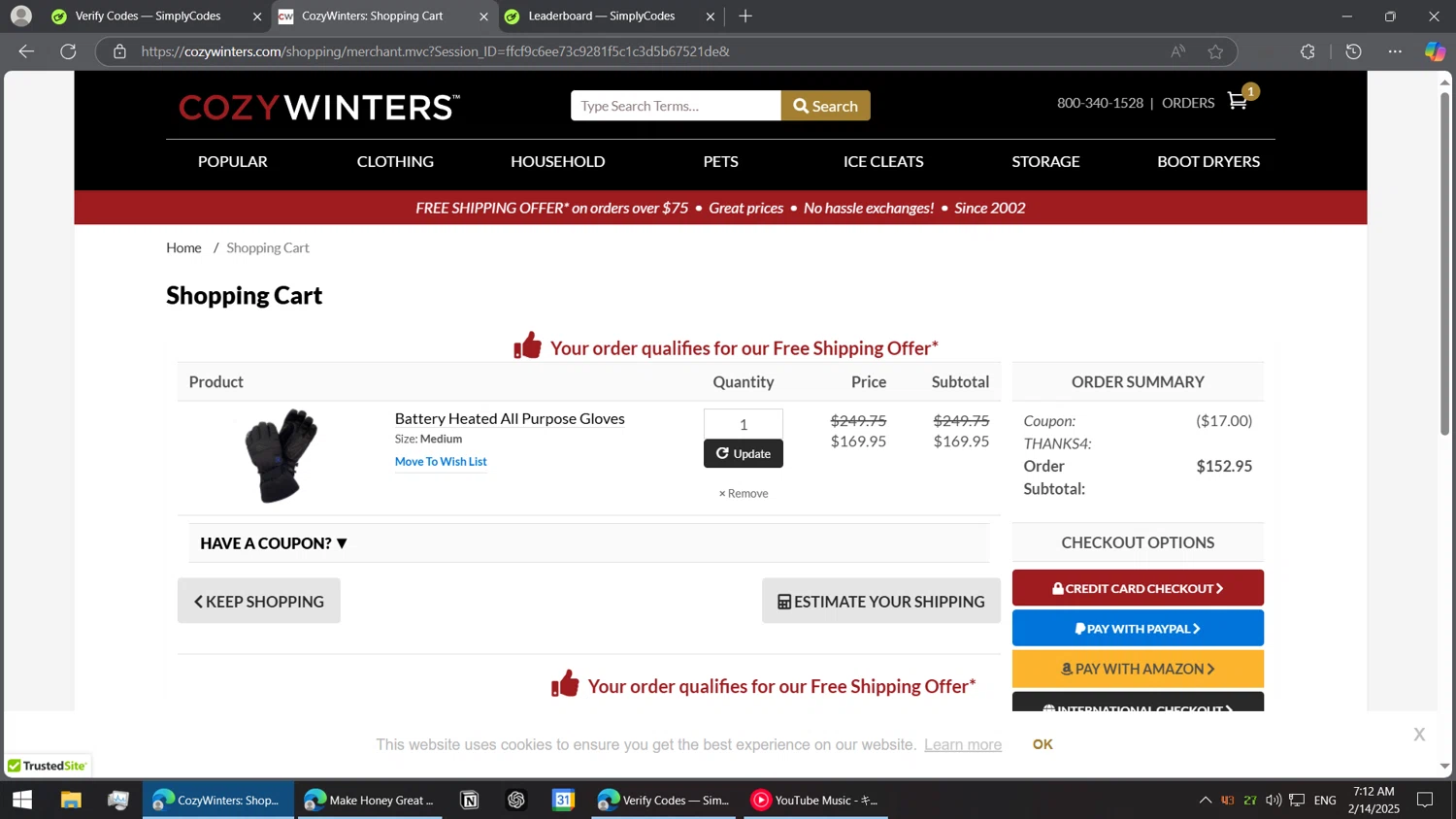Image resolution: width=1456 pixels, height=819 pixels.
Task: Go to Home breadcrumb link
Action: click(183, 247)
